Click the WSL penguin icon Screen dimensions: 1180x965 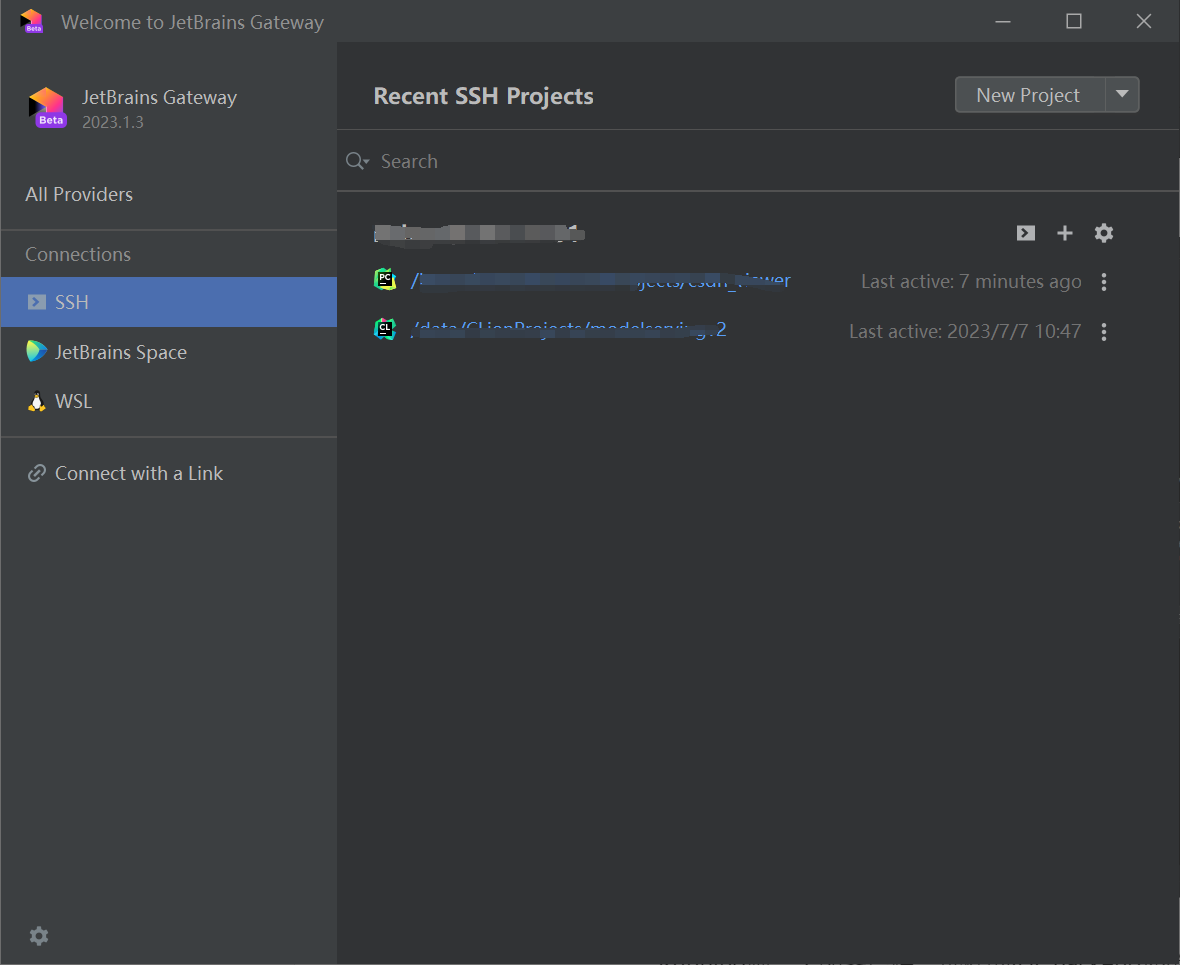click(36, 401)
